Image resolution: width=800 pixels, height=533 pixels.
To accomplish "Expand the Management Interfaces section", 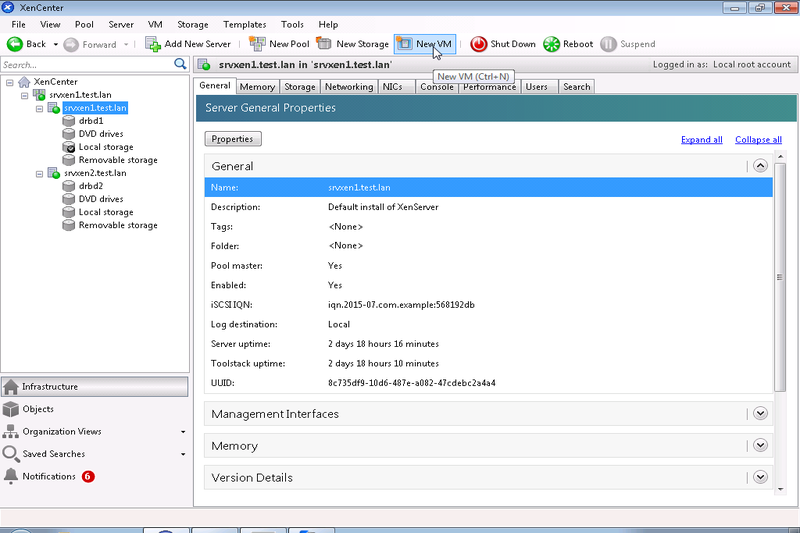I will (760, 413).
